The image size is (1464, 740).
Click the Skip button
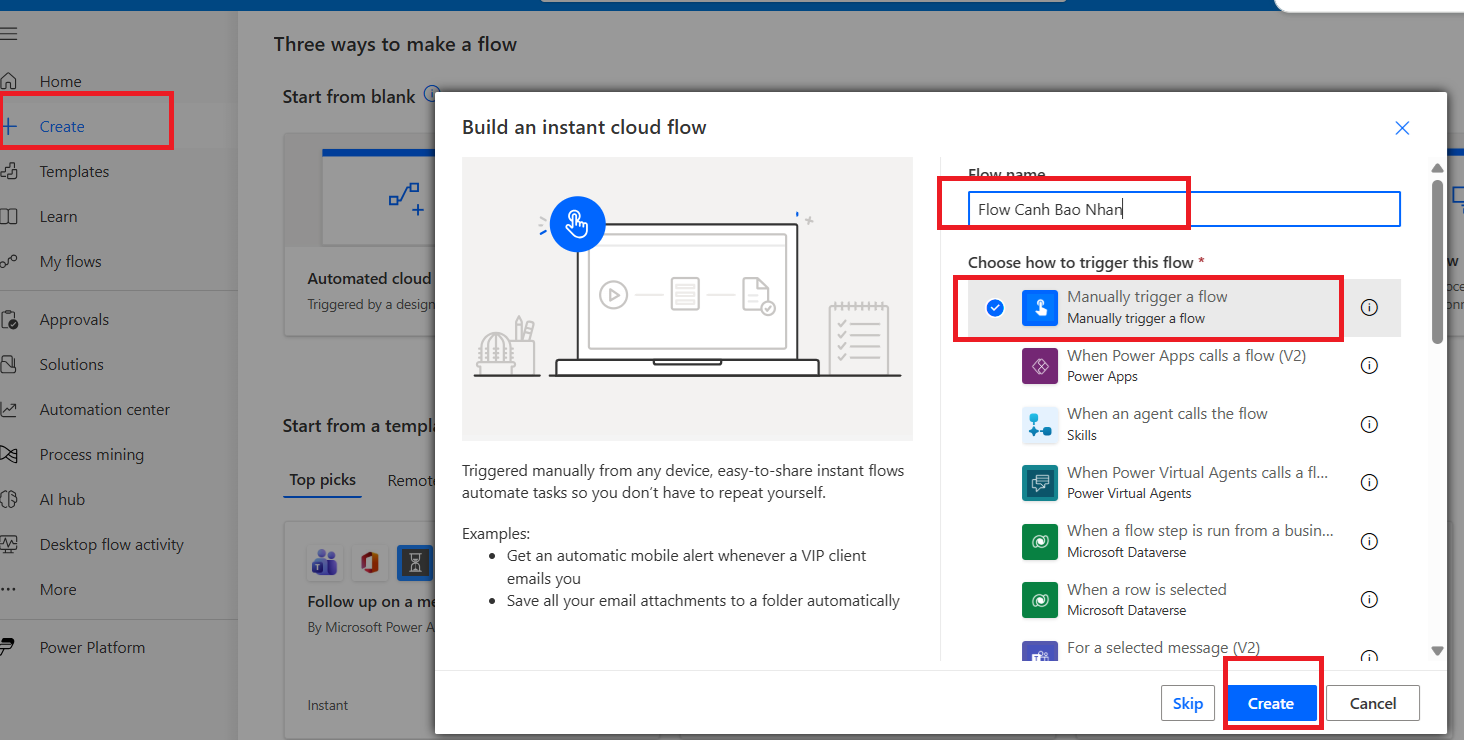(x=1187, y=703)
